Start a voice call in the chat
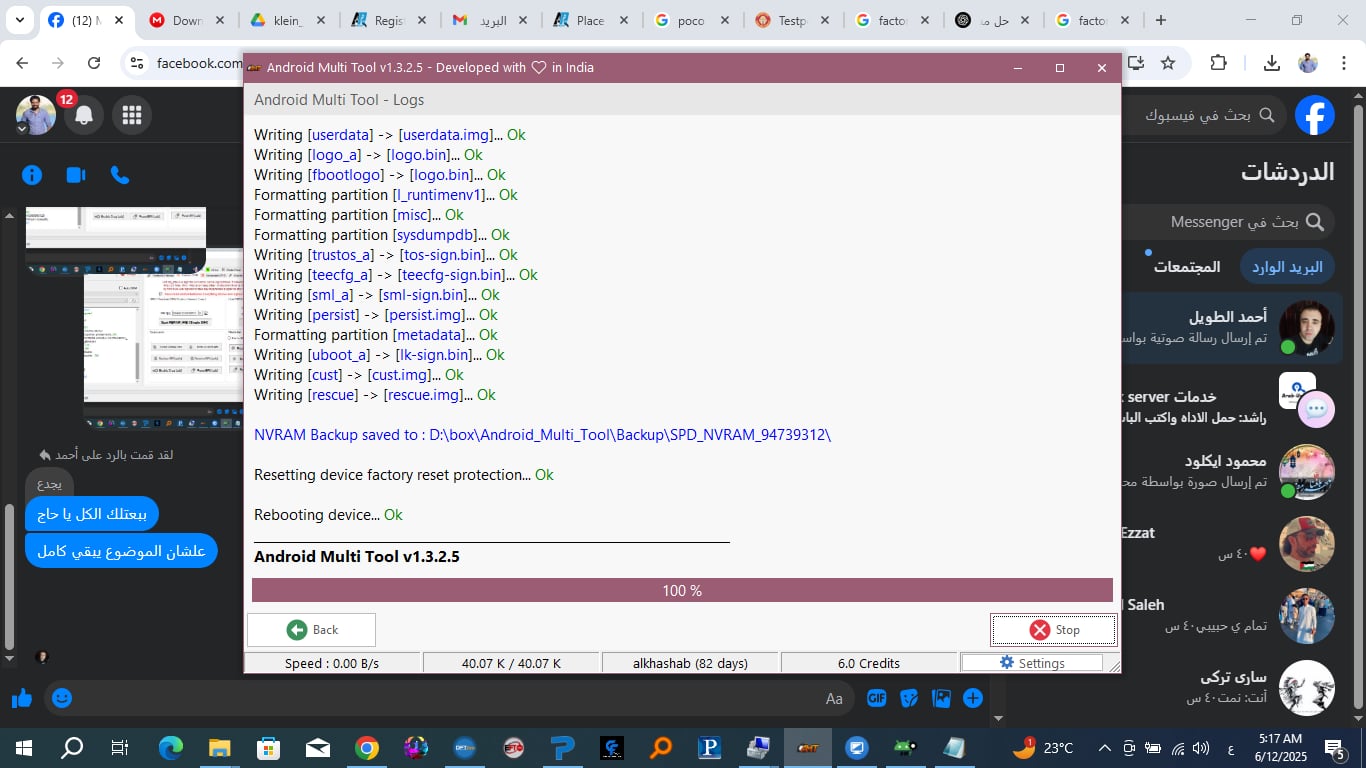 coord(120,175)
